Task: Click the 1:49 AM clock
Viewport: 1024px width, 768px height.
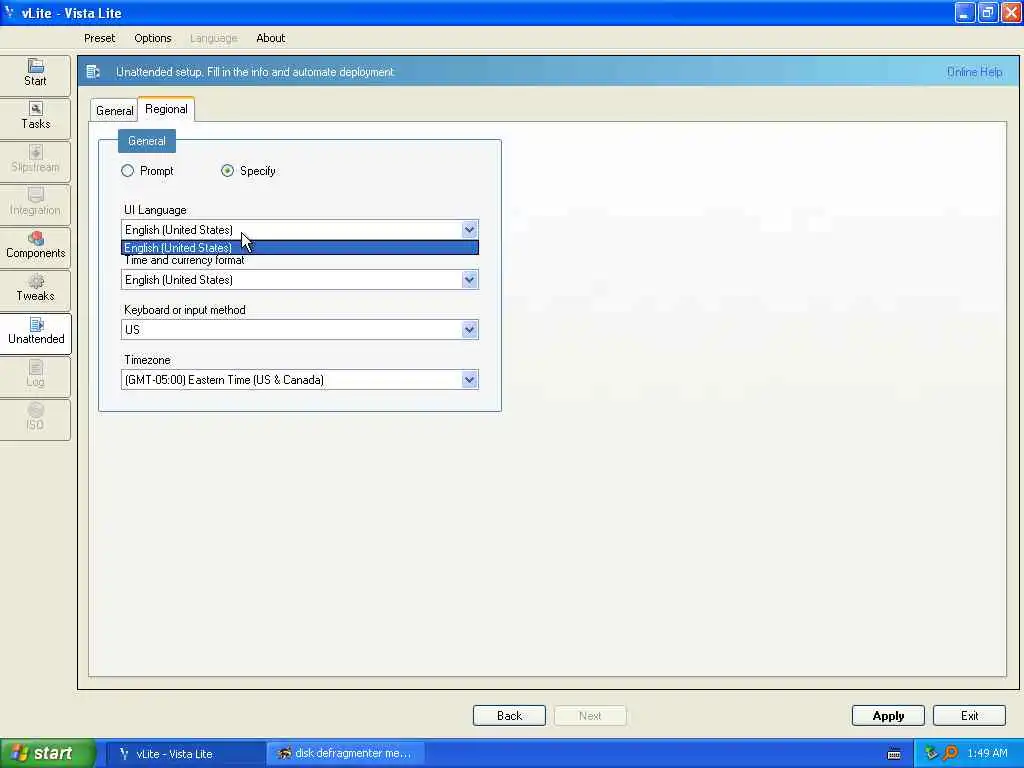Action: 987,754
